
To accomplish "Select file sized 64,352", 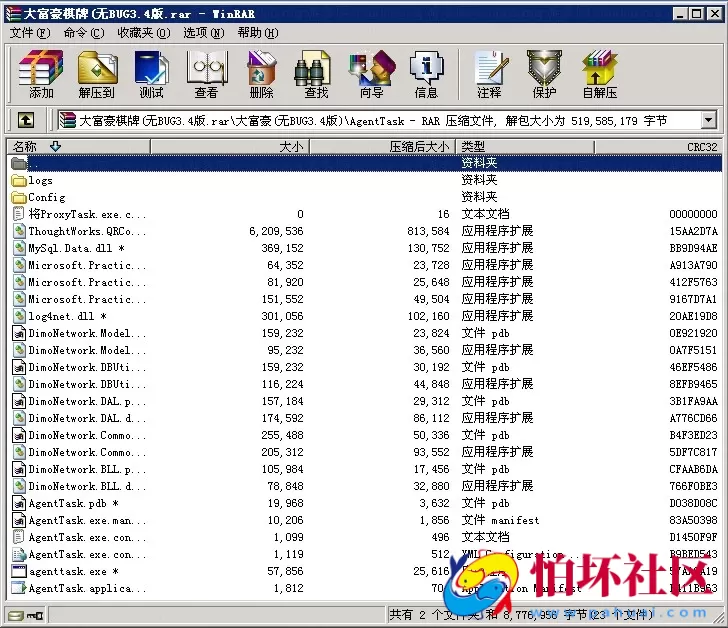I will [x=364, y=265].
